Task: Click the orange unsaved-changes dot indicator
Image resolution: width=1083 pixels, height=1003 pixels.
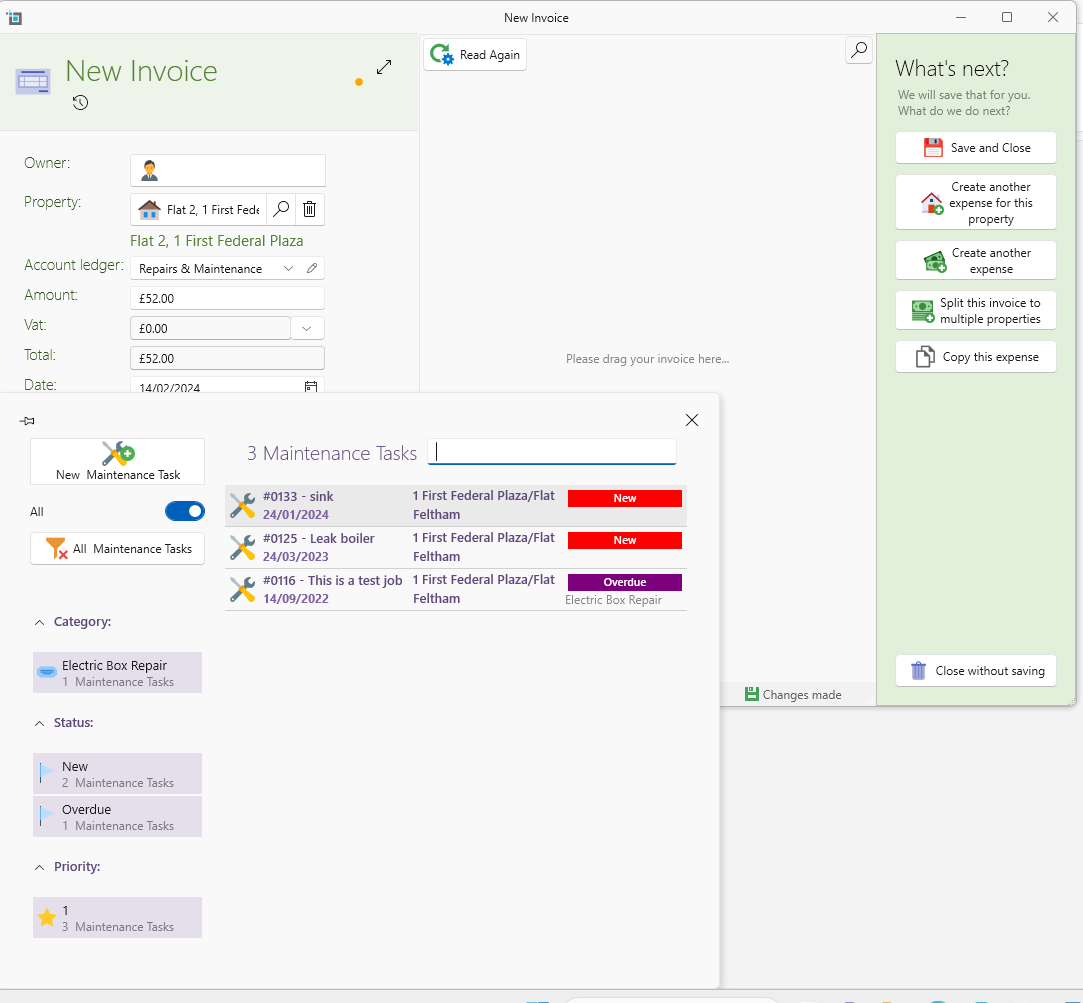Action: 358,82
